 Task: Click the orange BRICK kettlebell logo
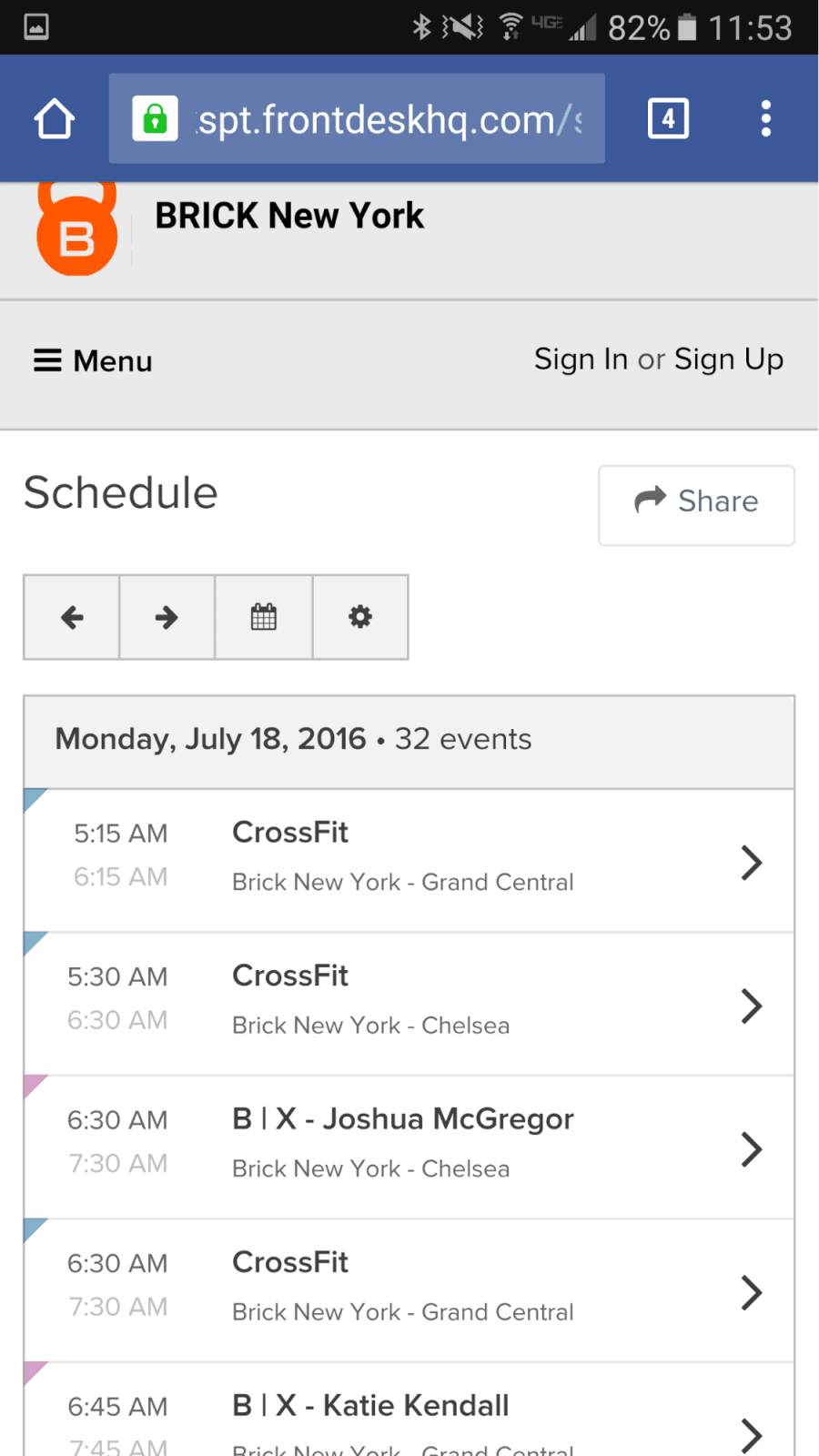click(x=77, y=229)
